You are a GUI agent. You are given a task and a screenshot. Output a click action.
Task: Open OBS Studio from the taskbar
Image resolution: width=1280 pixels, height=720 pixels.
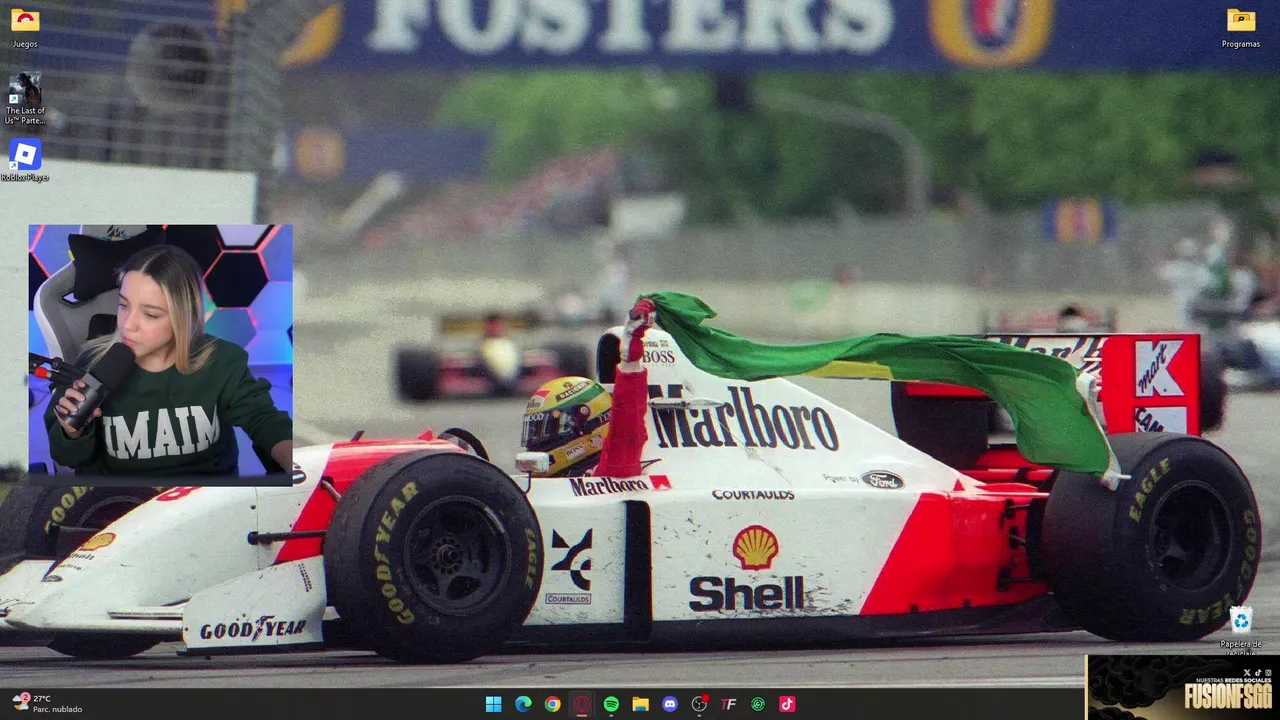(x=699, y=704)
